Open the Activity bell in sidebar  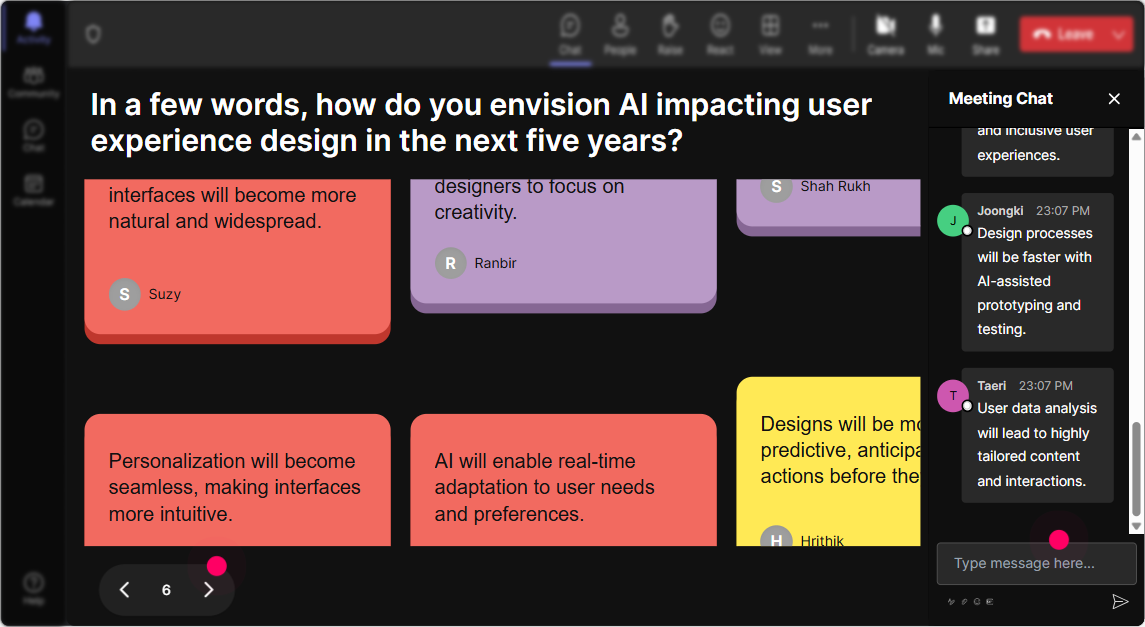point(34,28)
